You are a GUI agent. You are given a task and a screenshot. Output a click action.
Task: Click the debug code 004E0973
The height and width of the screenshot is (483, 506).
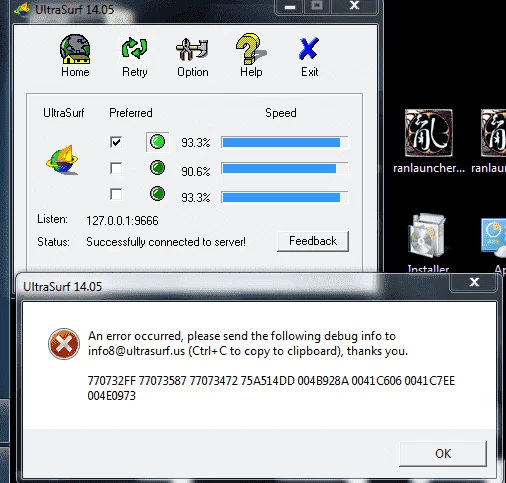coord(112,396)
